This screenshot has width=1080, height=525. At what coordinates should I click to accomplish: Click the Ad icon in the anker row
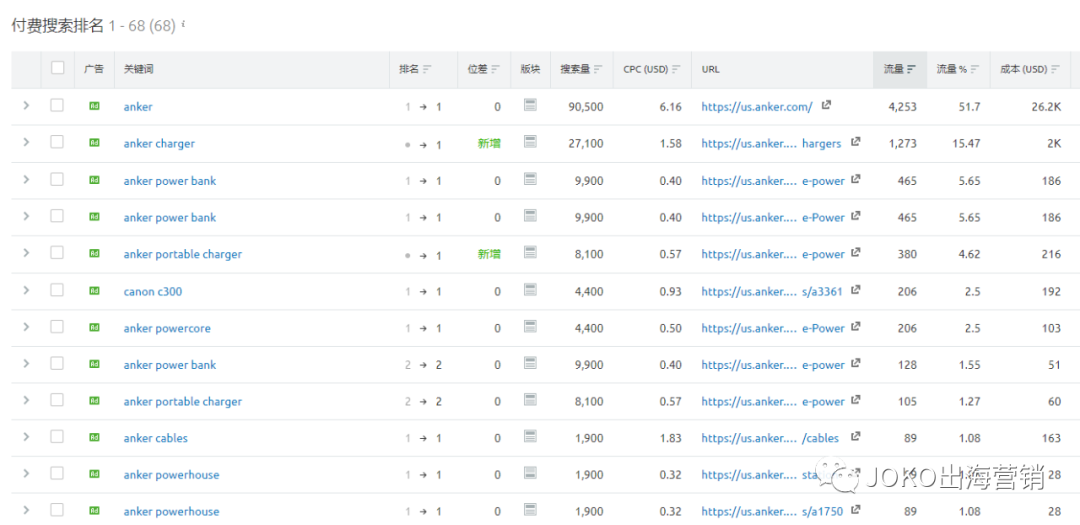pyautogui.click(x=94, y=106)
